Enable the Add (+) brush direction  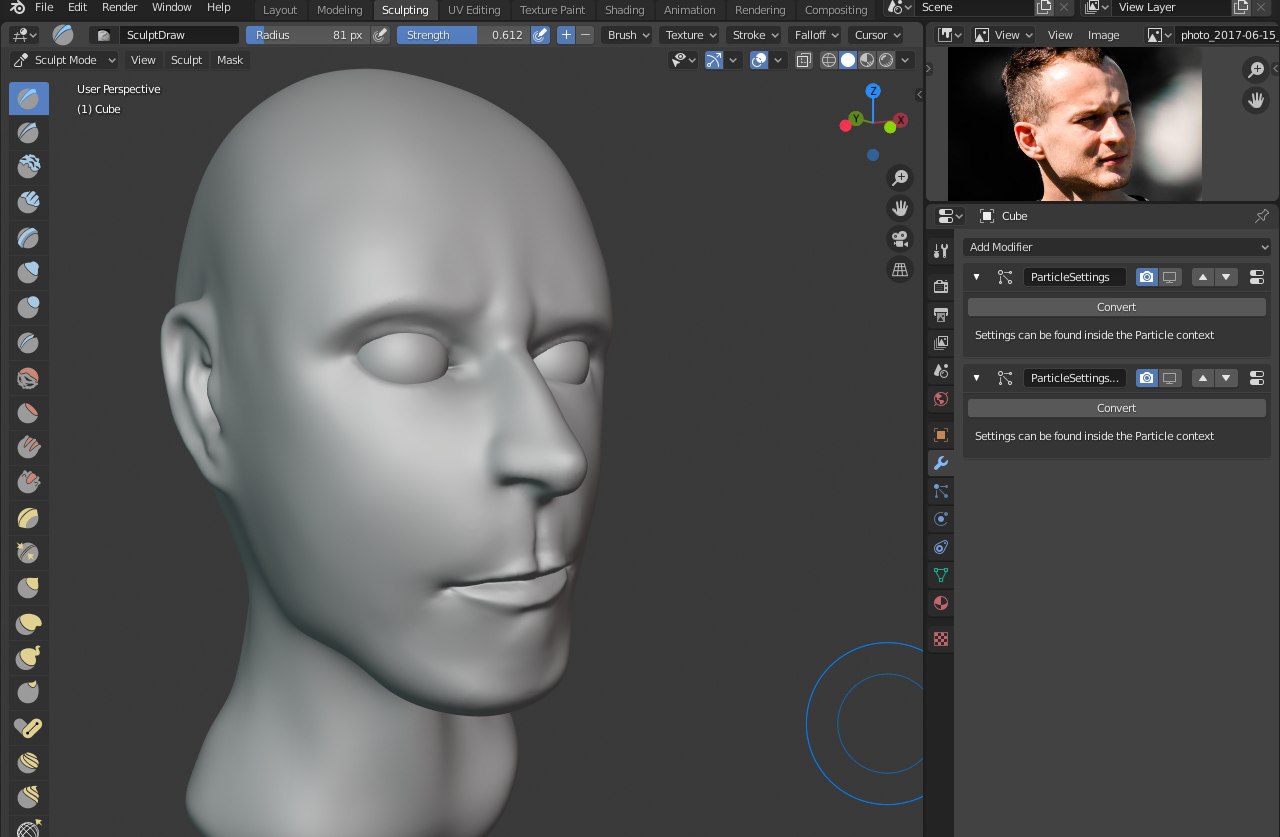pyautogui.click(x=566, y=35)
